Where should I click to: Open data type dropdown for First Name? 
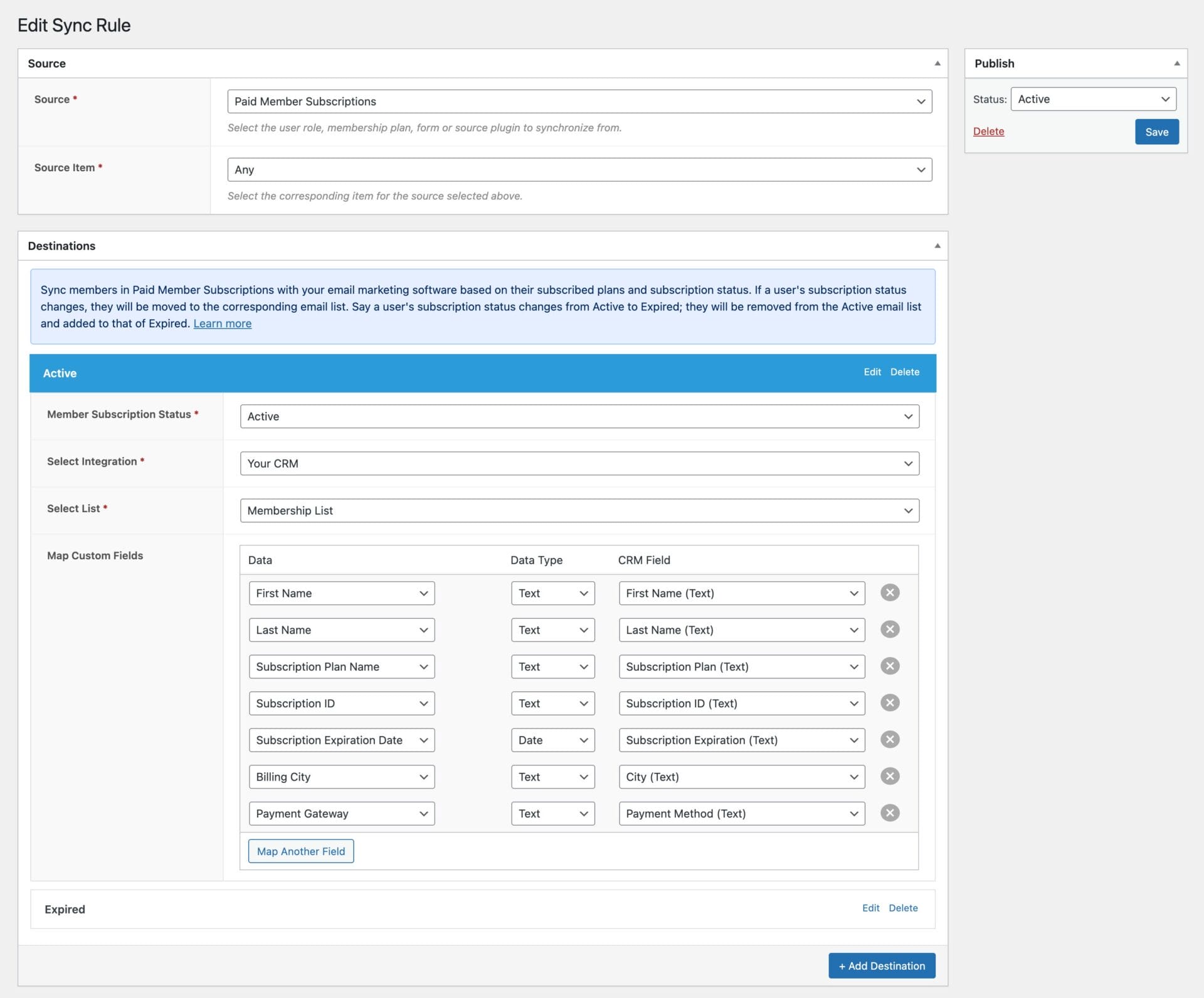pos(552,593)
